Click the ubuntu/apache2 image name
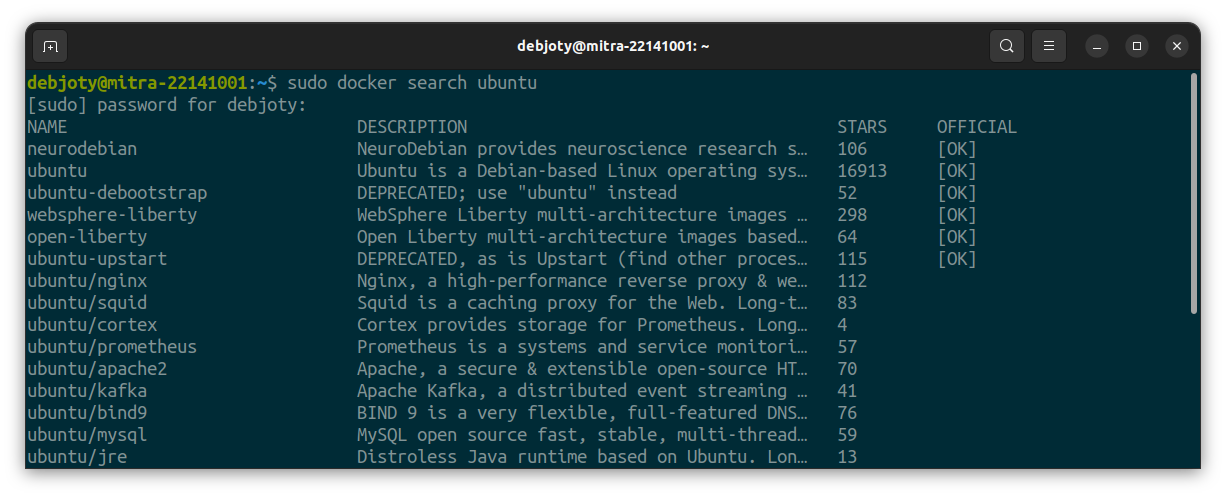 click(x=97, y=369)
